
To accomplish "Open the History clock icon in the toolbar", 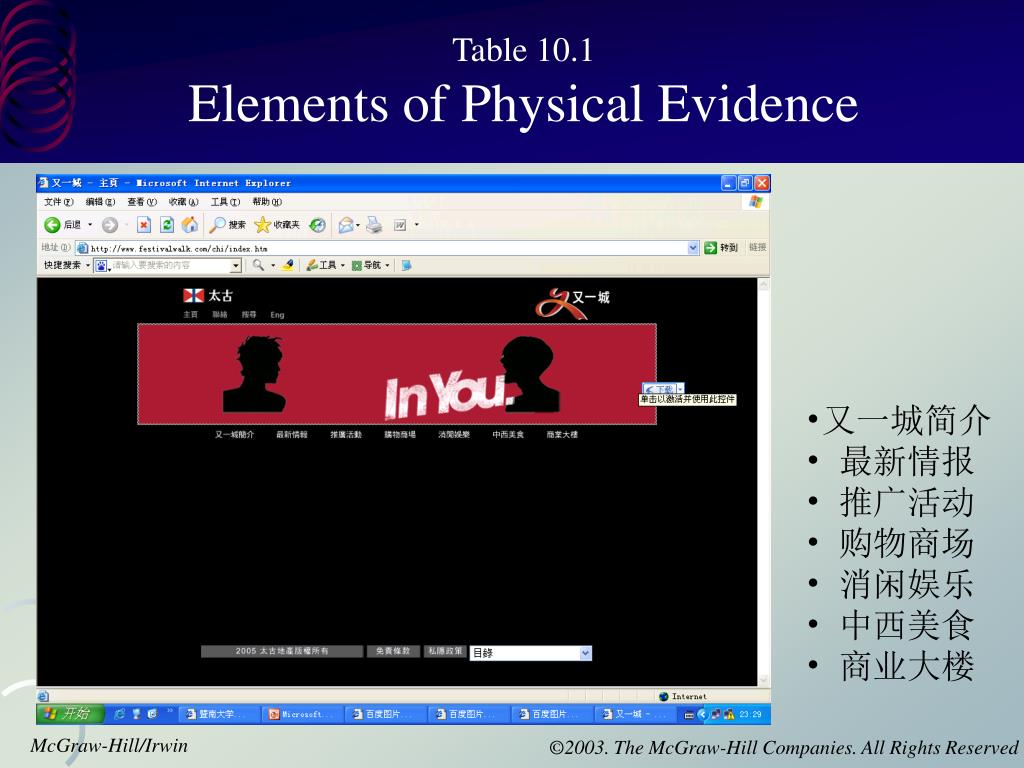I will coord(317,225).
